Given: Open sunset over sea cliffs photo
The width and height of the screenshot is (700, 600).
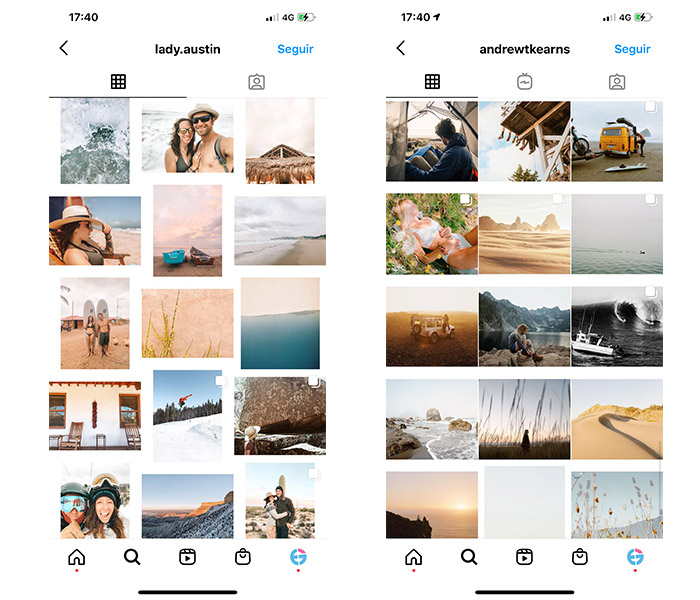Looking at the screenshot, I should pos(432,505).
